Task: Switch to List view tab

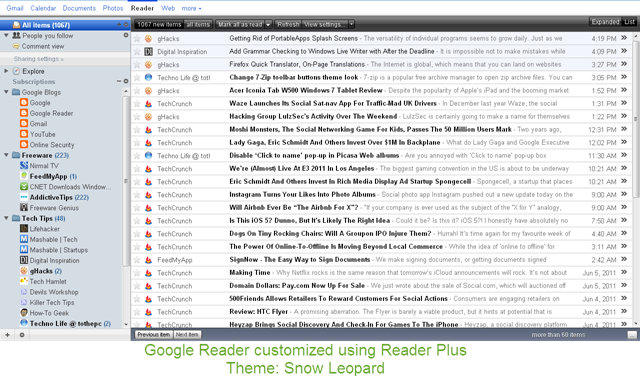Action: tap(629, 22)
